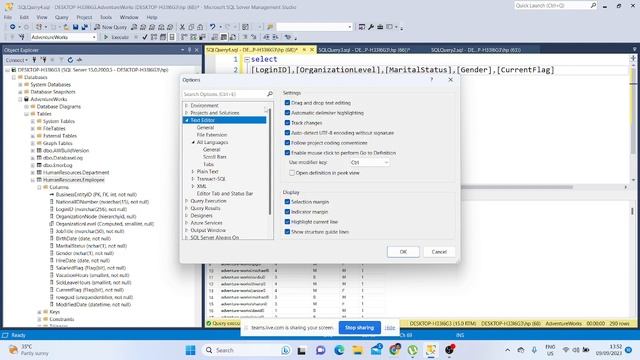Uncheck Track changes option
The width and height of the screenshot is (640, 360).
[x=287, y=122]
